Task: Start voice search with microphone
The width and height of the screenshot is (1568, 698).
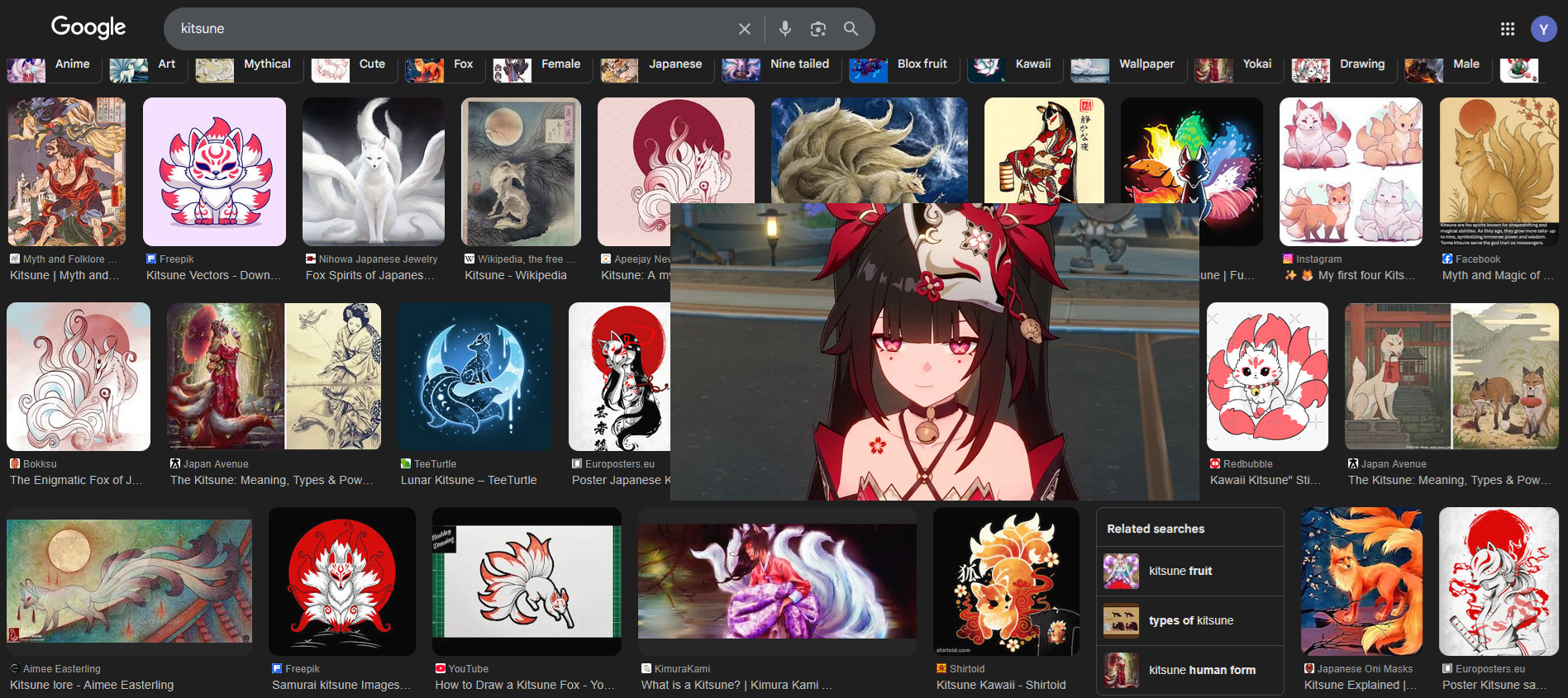Action: coord(785,29)
